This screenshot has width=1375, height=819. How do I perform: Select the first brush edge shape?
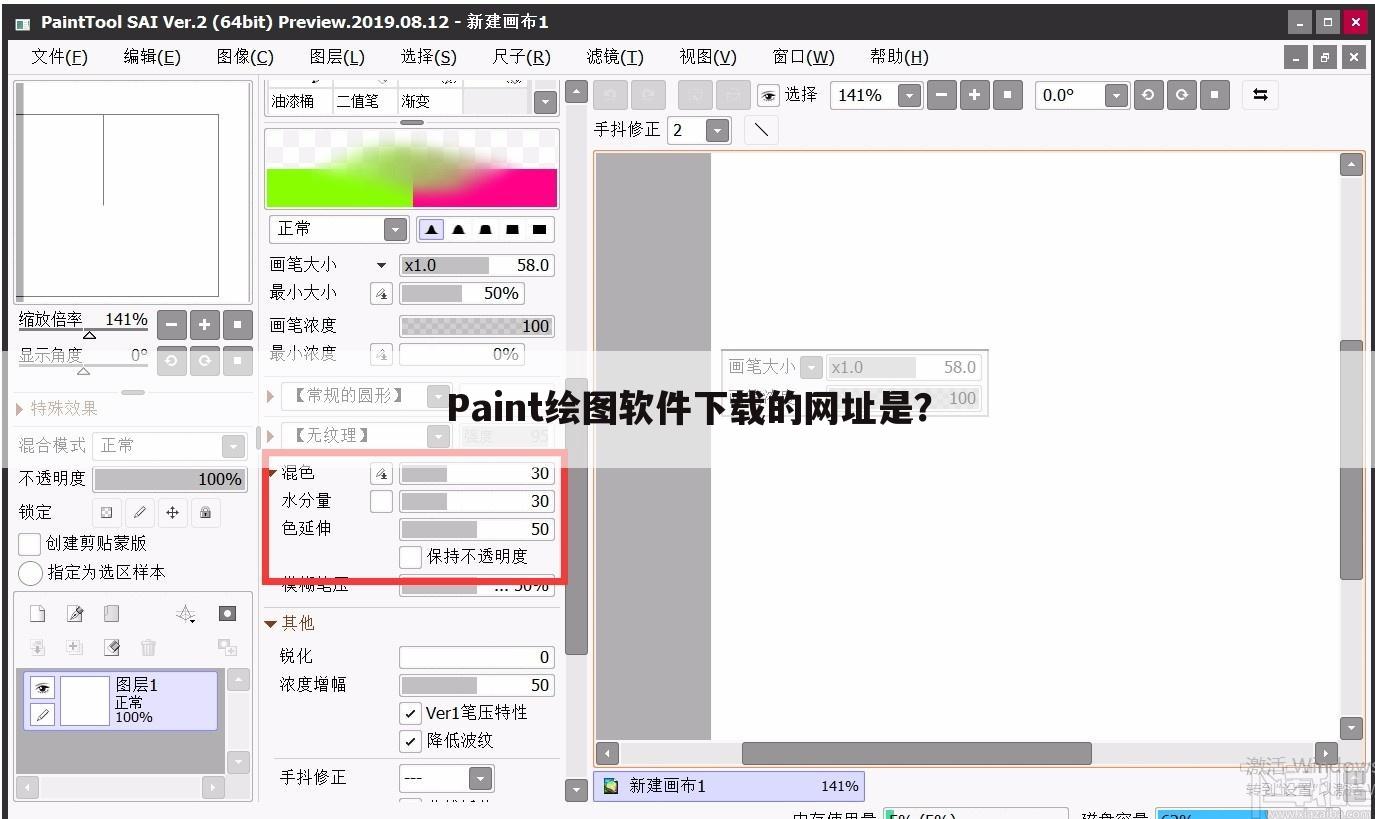click(431, 229)
